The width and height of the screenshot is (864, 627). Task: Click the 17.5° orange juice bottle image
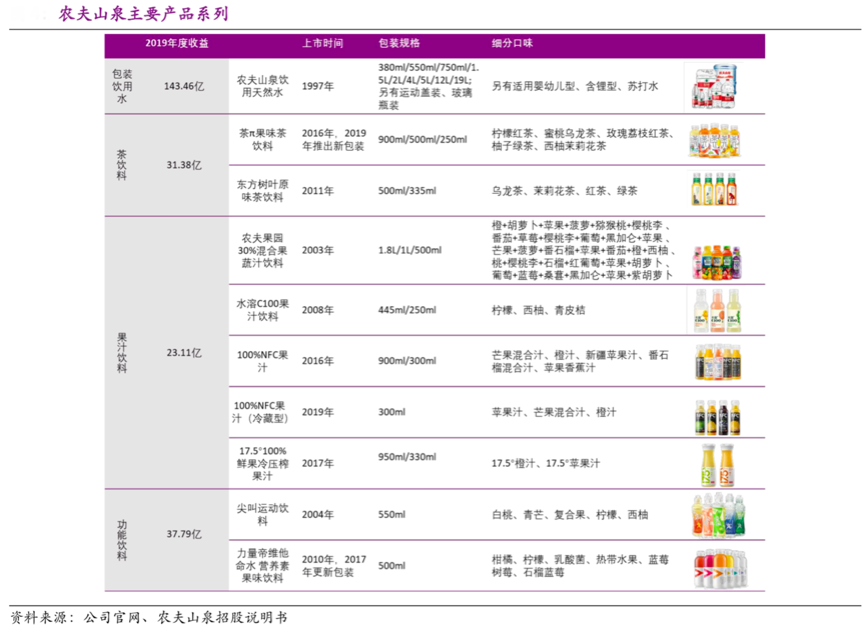point(715,463)
